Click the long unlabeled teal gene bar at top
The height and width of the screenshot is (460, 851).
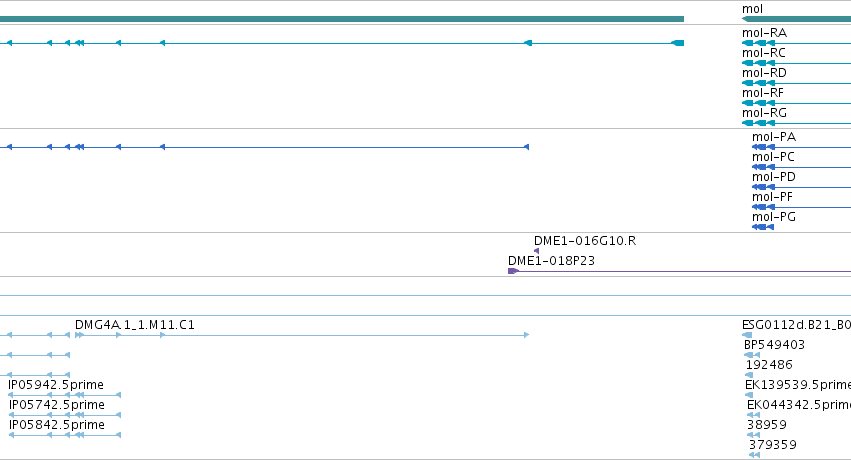click(x=342, y=19)
